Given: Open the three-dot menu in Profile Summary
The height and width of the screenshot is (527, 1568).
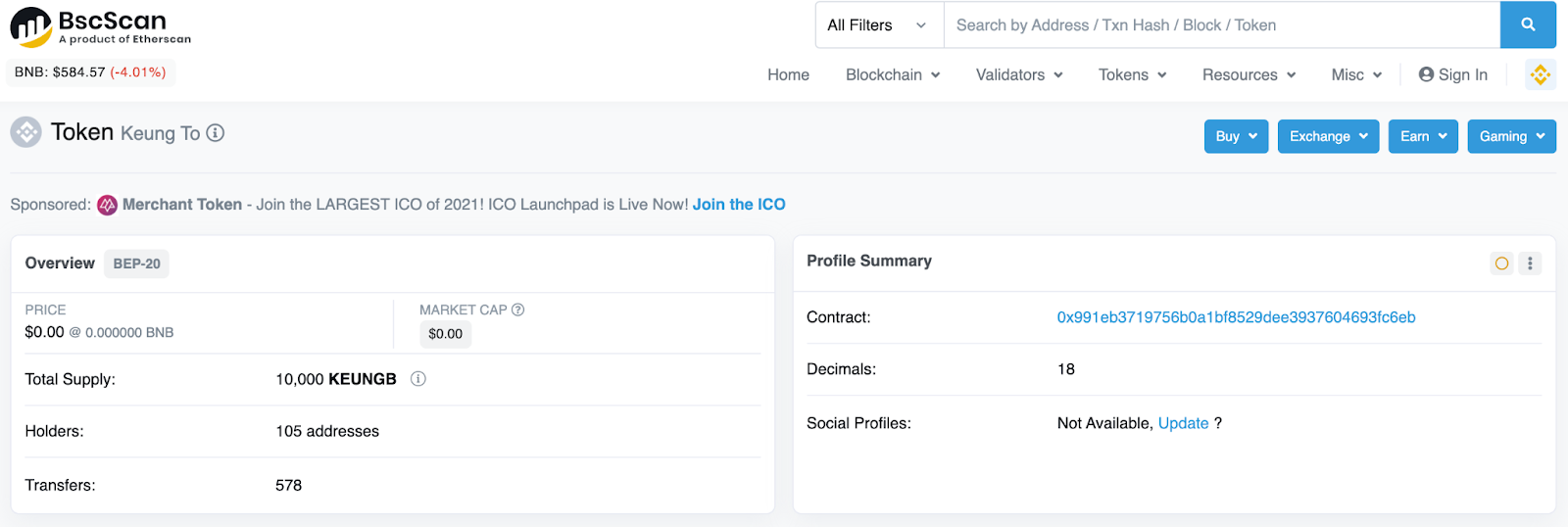Looking at the screenshot, I should (x=1530, y=263).
